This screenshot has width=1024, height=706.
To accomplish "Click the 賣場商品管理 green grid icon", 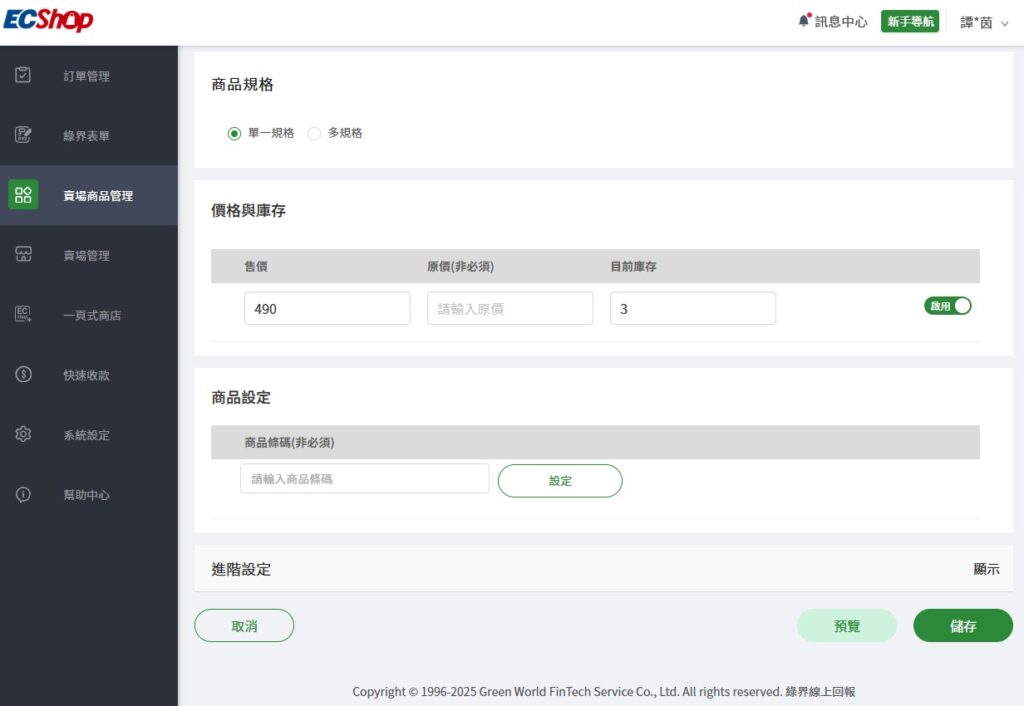I will [x=24, y=195].
